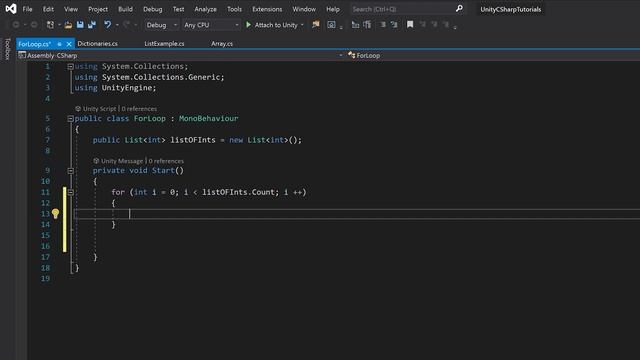Collapse the Start method outline
The image size is (640, 360).
click(70, 171)
